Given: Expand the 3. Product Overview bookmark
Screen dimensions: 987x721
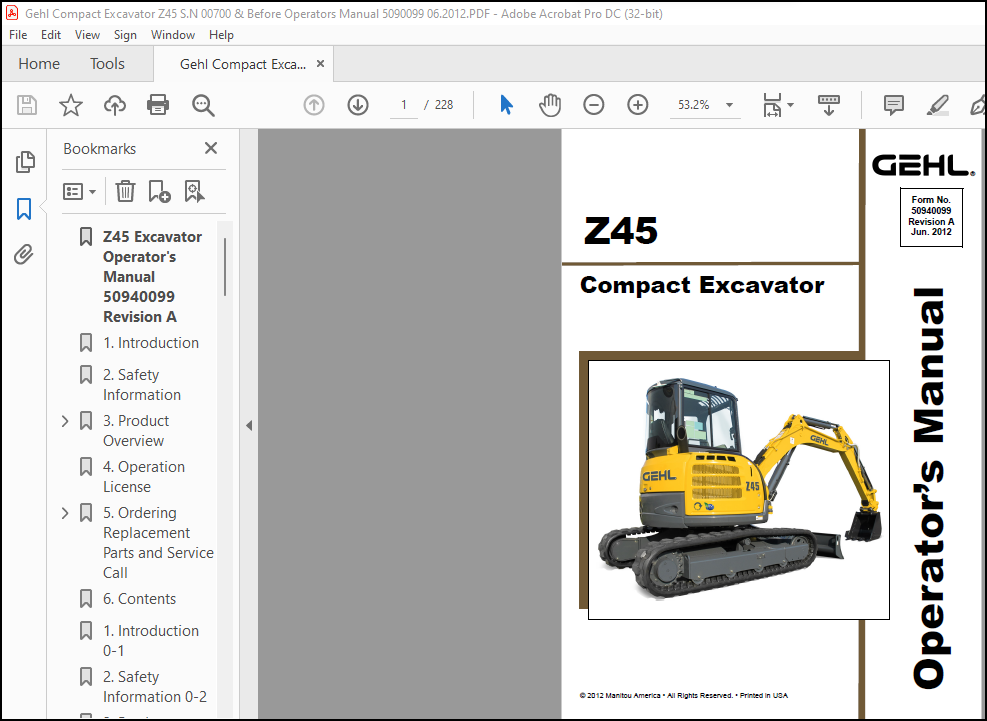Looking at the screenshot, I should pos(65,421).
